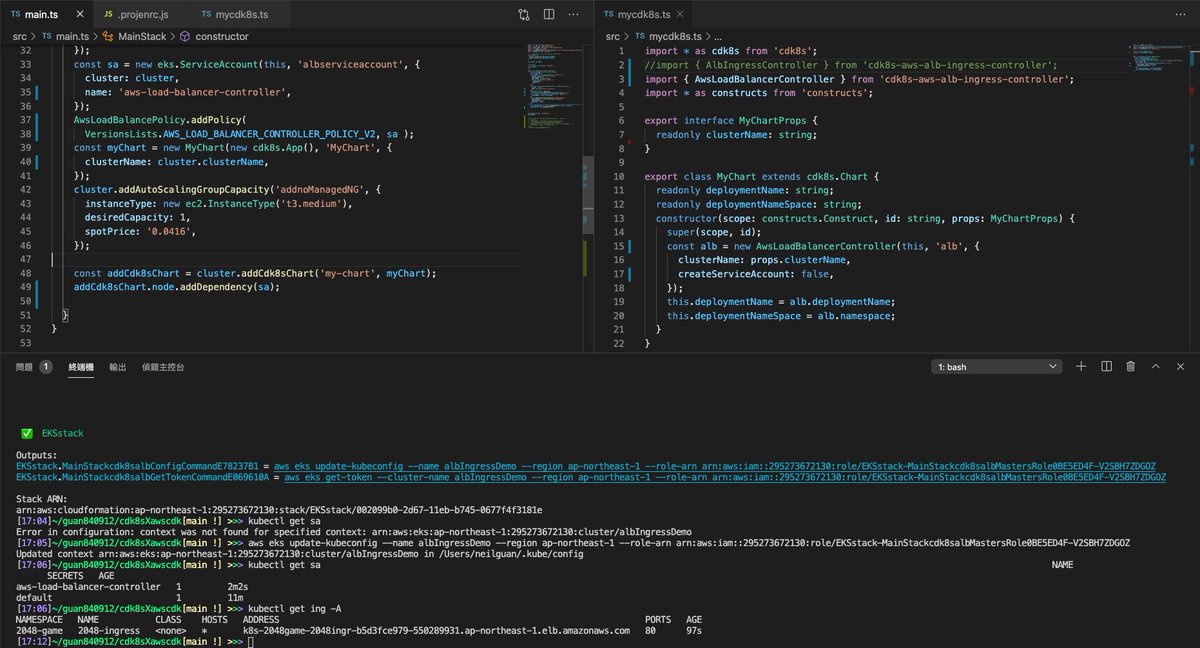
Task: Open the 問題 (Problems) panel tab
Action: [x=26, y=367]
